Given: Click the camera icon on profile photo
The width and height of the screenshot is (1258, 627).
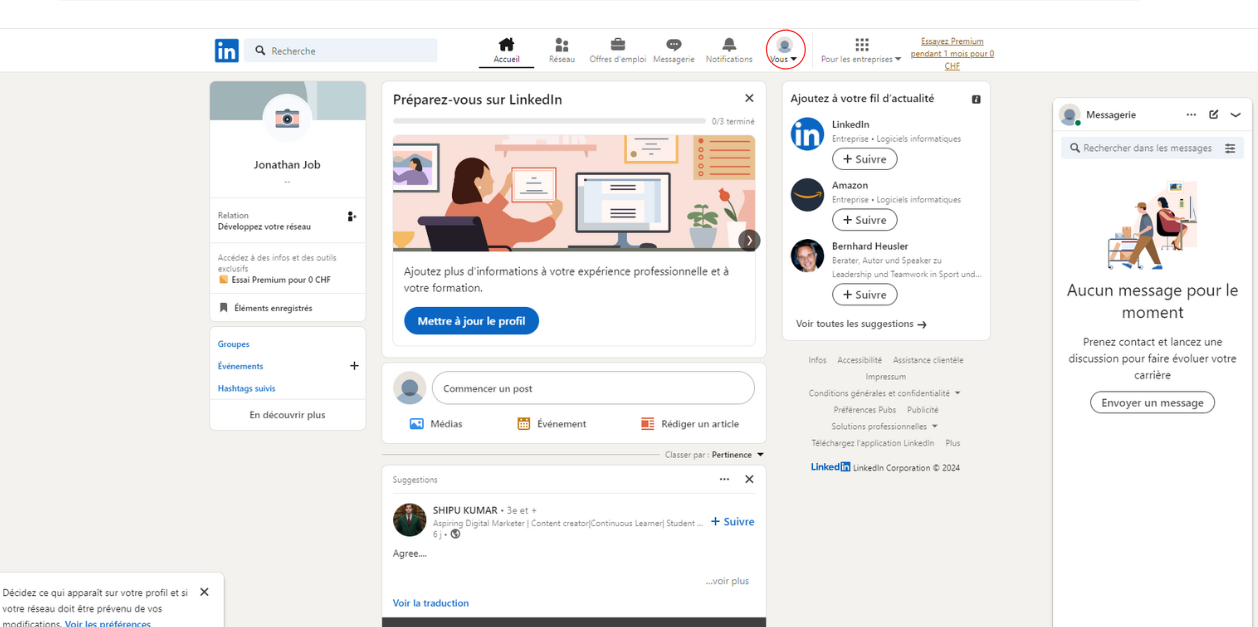Looking at the screenshot, I should point(287,118).
